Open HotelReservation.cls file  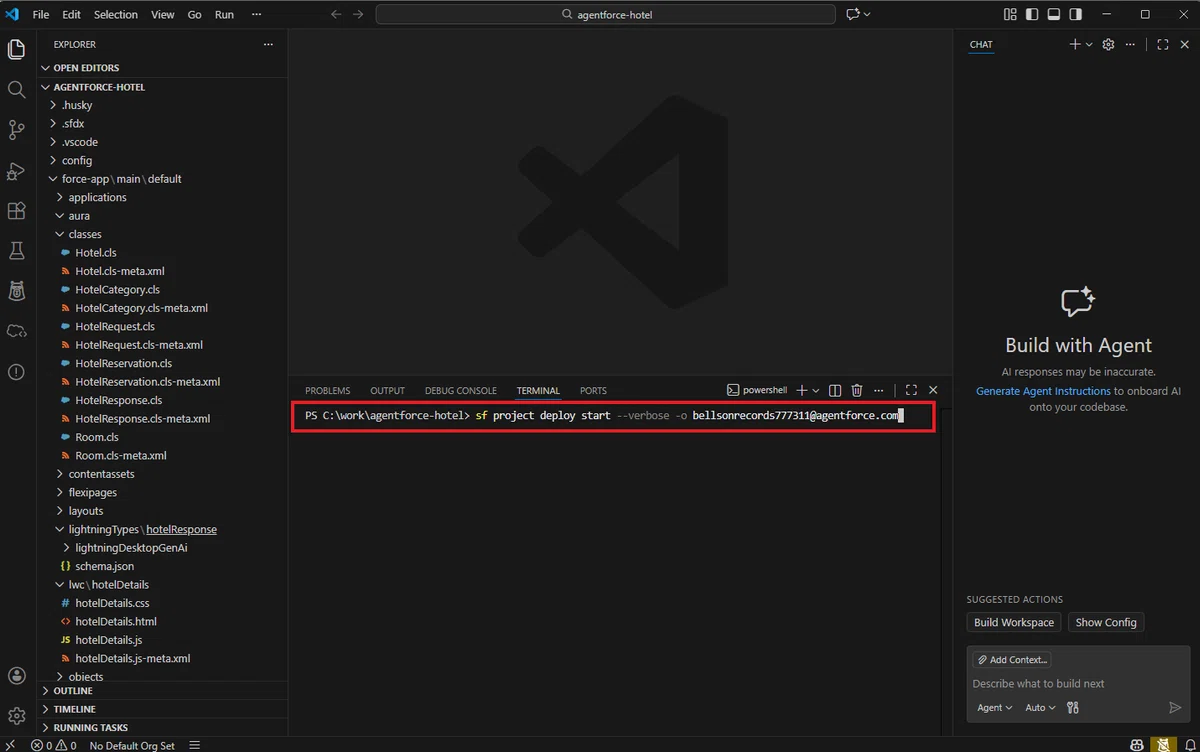[123, 363]
